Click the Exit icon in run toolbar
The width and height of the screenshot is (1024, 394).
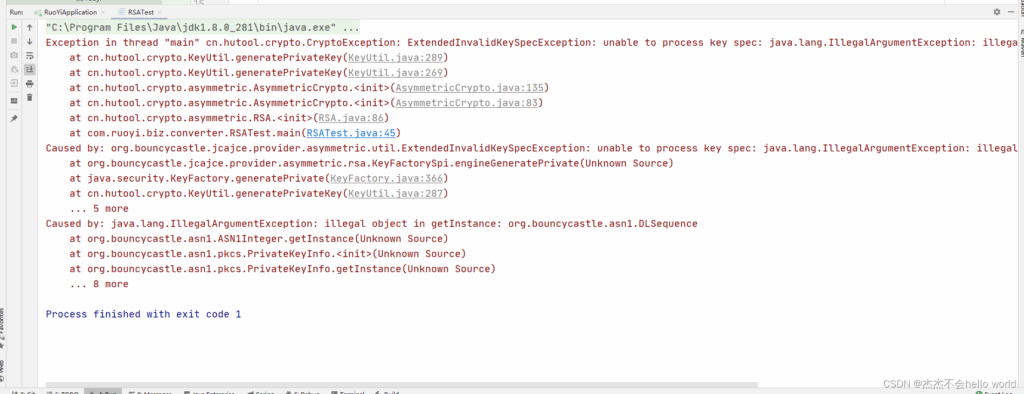point(14,84)
